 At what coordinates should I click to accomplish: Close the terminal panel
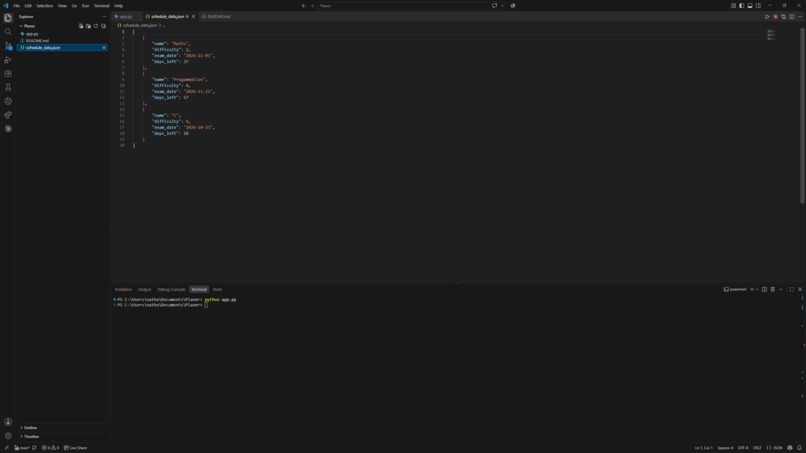coord(800,289)
